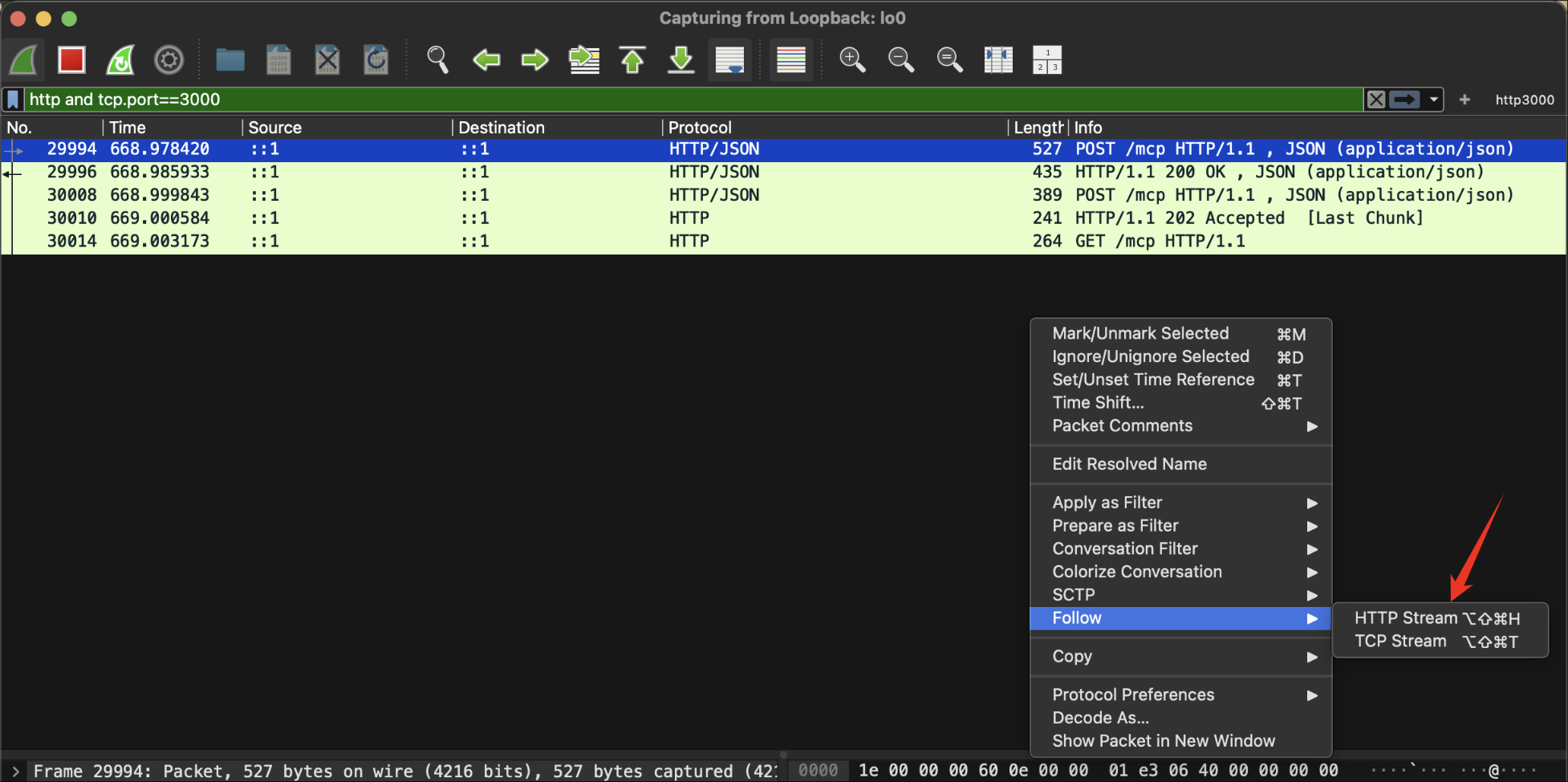Find a packet with magnifier icon
Screen dimensions: 1568x782
click(437, 59)
